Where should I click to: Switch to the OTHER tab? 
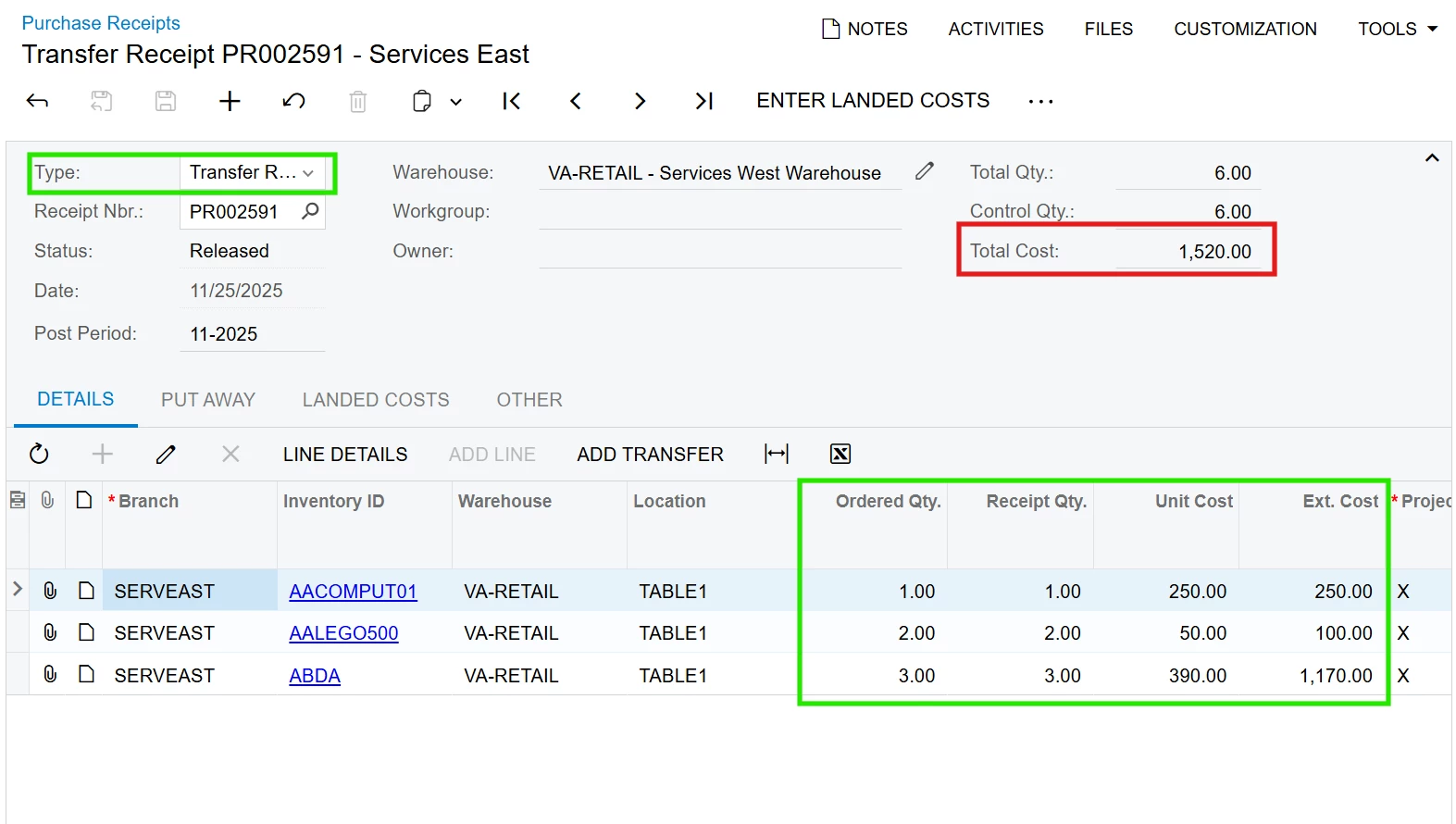529,400
